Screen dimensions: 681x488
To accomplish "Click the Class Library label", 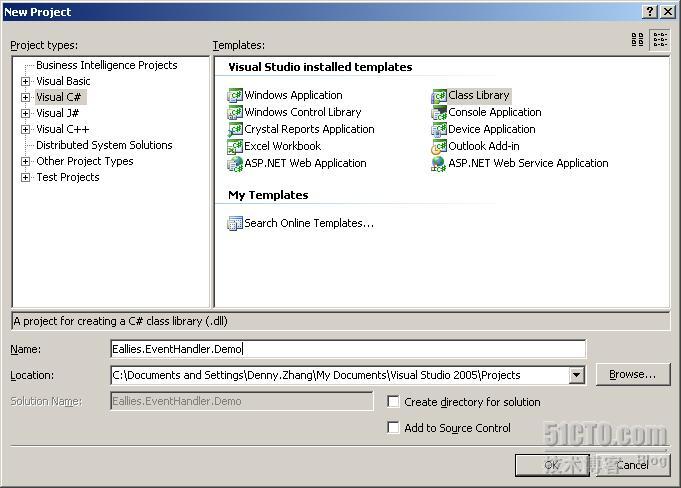I will coord(479,95).
